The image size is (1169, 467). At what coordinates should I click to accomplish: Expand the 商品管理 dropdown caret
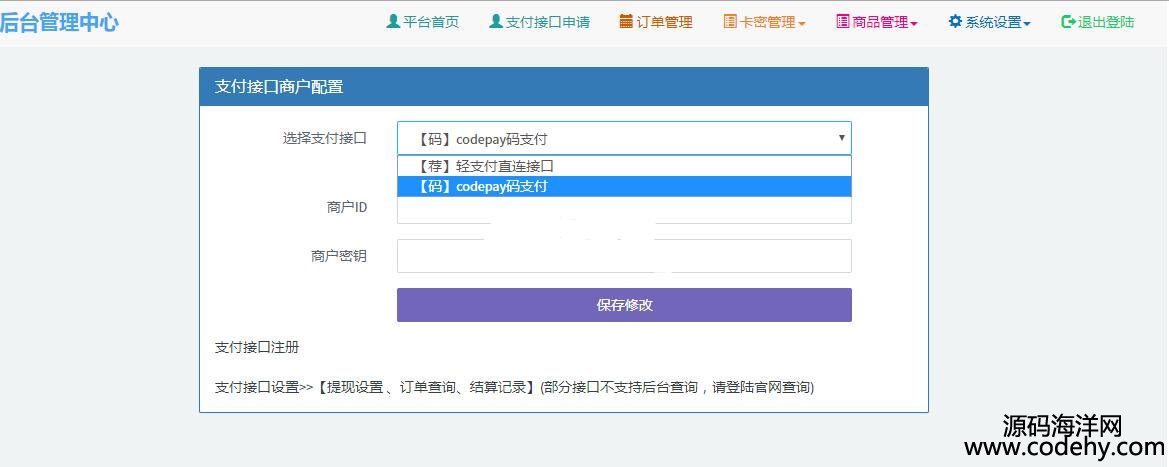pyautogui.click(x=914, y=24)
